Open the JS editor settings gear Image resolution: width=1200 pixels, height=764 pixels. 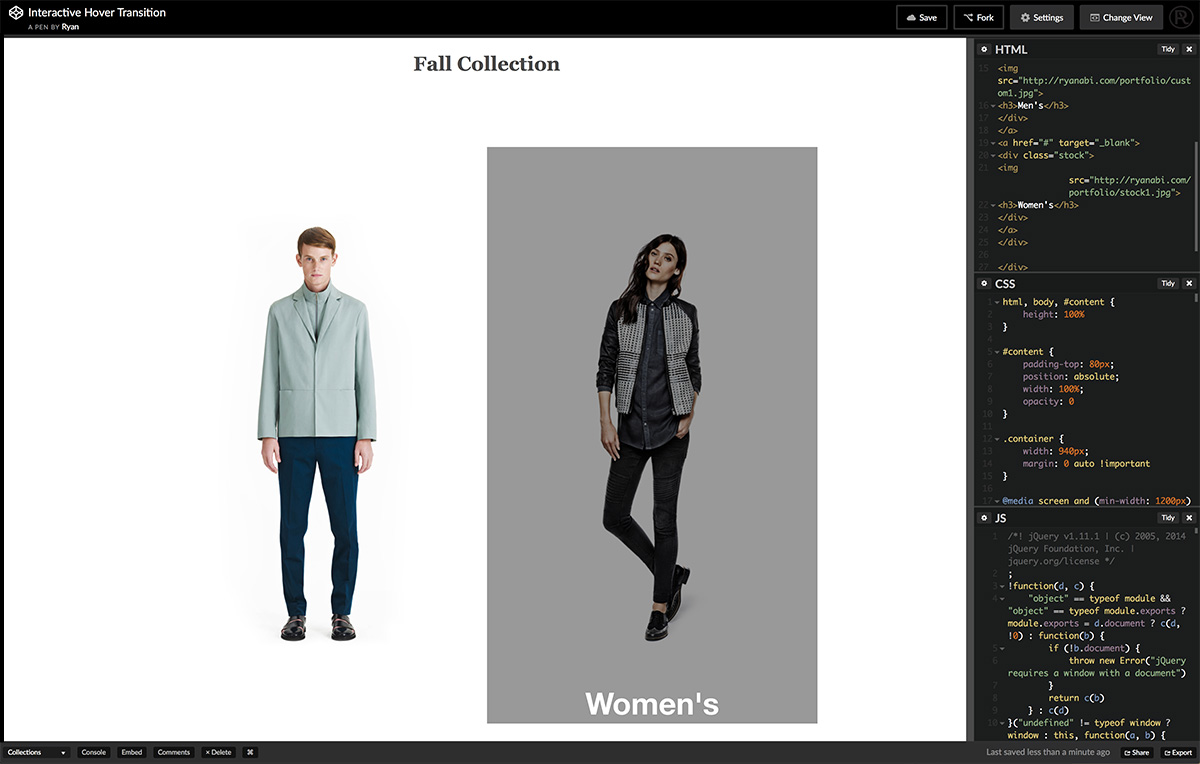coord(984,518)
